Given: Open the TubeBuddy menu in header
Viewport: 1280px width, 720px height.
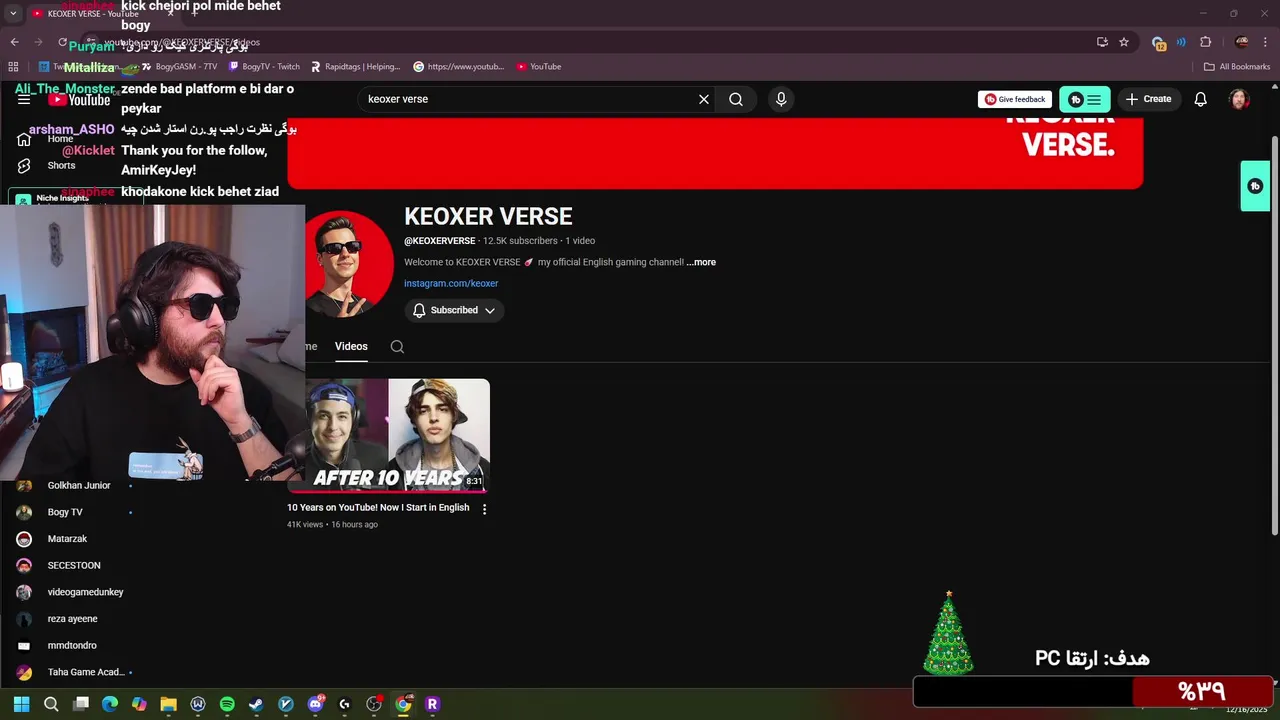Looking at the screenshot, I should [x=1085, y=99].
